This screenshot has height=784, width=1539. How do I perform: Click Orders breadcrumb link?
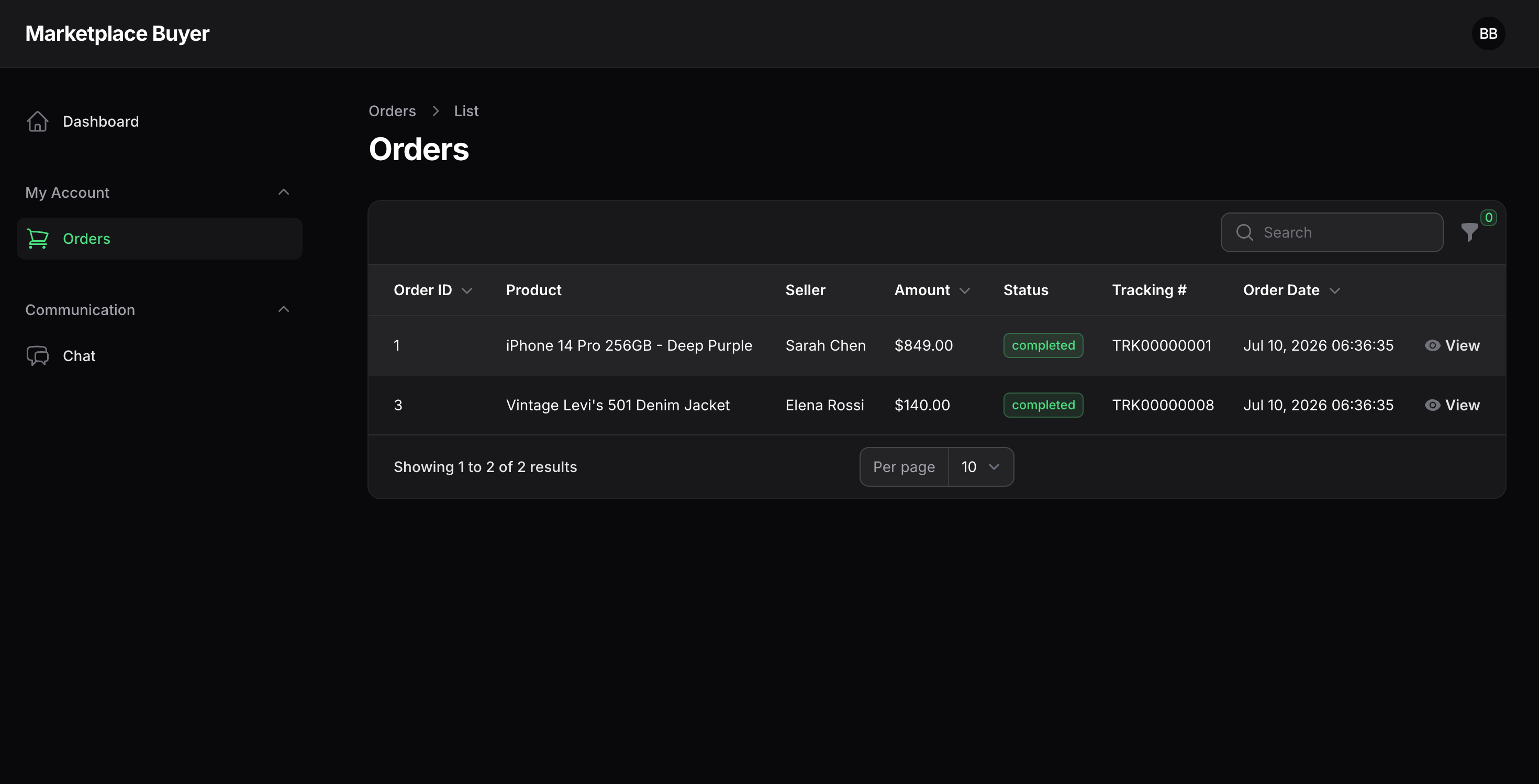[x=392, y=111]
